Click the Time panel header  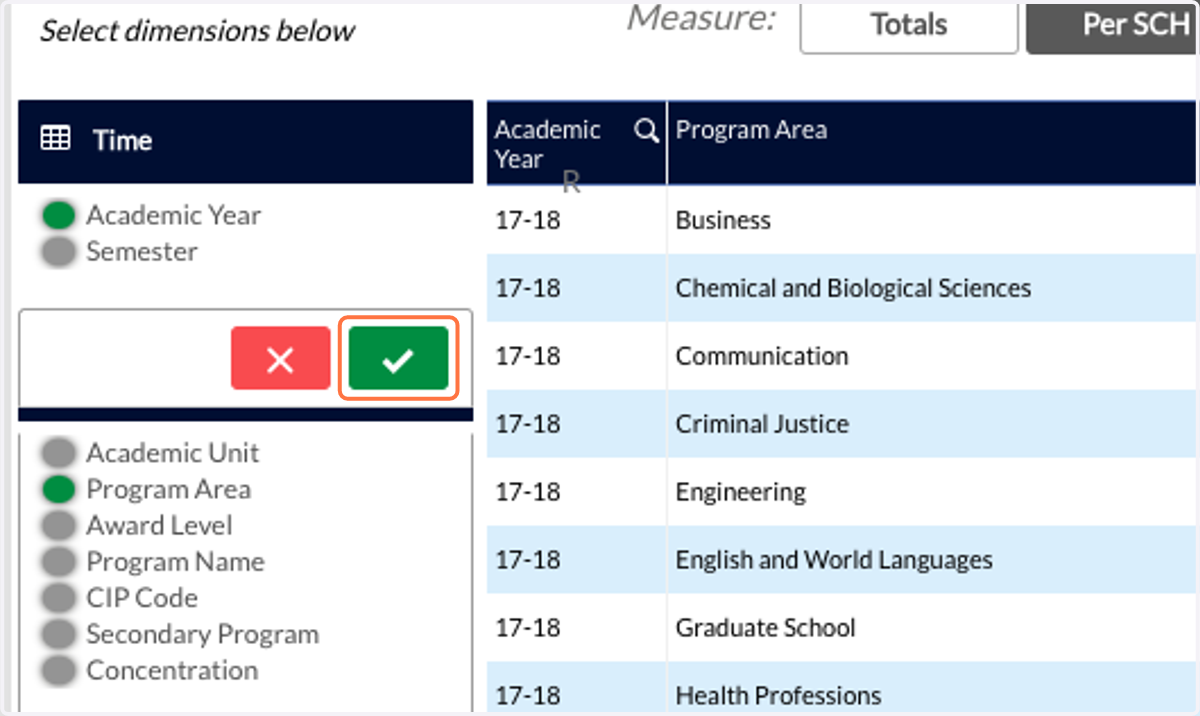click(246, 141)
